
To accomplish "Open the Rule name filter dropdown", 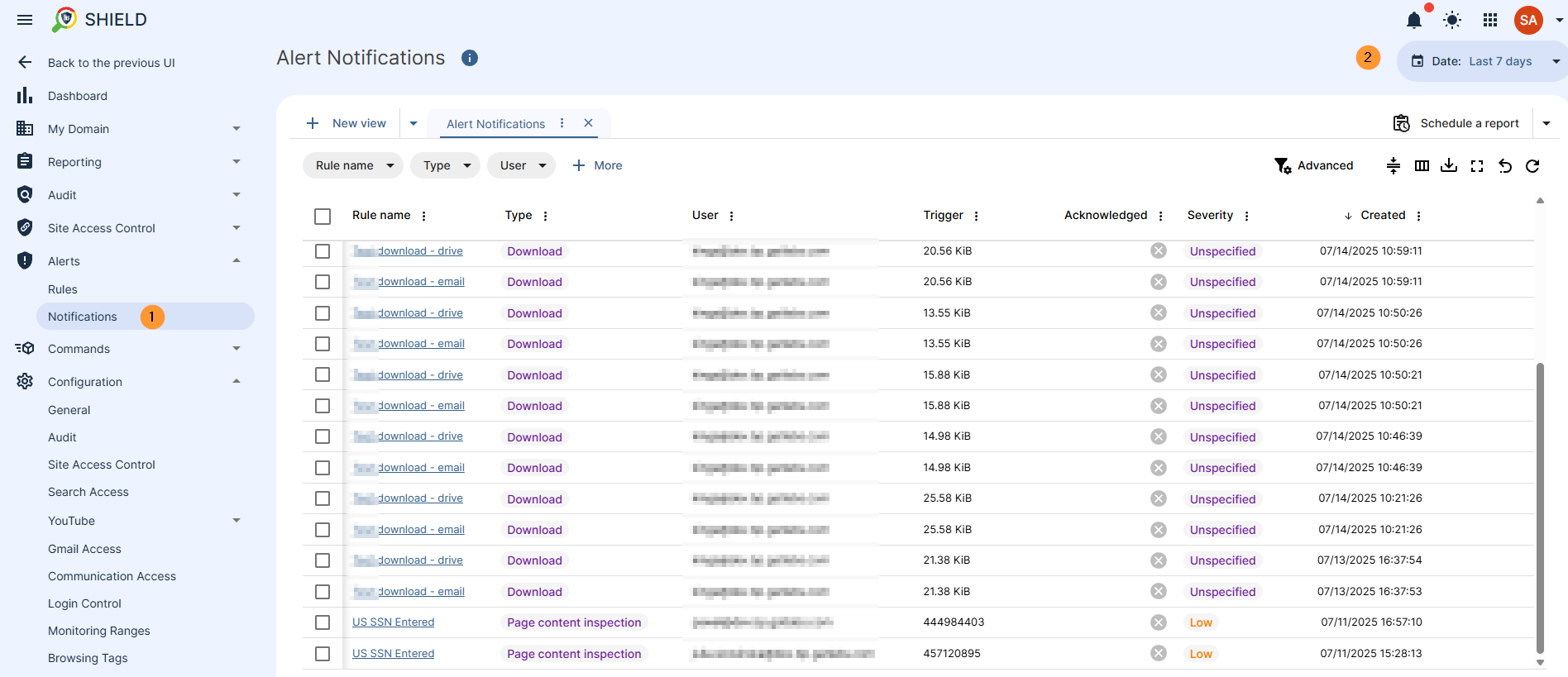I will coord(353,165).
